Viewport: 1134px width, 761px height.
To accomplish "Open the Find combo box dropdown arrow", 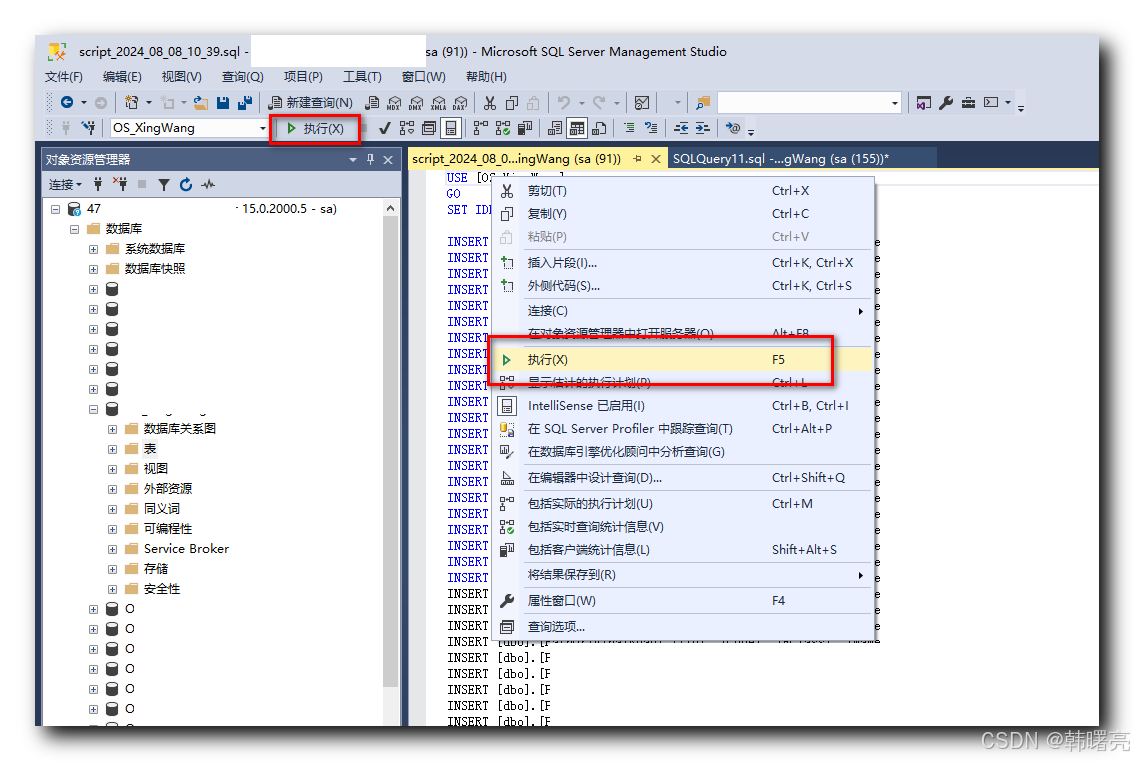I will coord(895,103).
